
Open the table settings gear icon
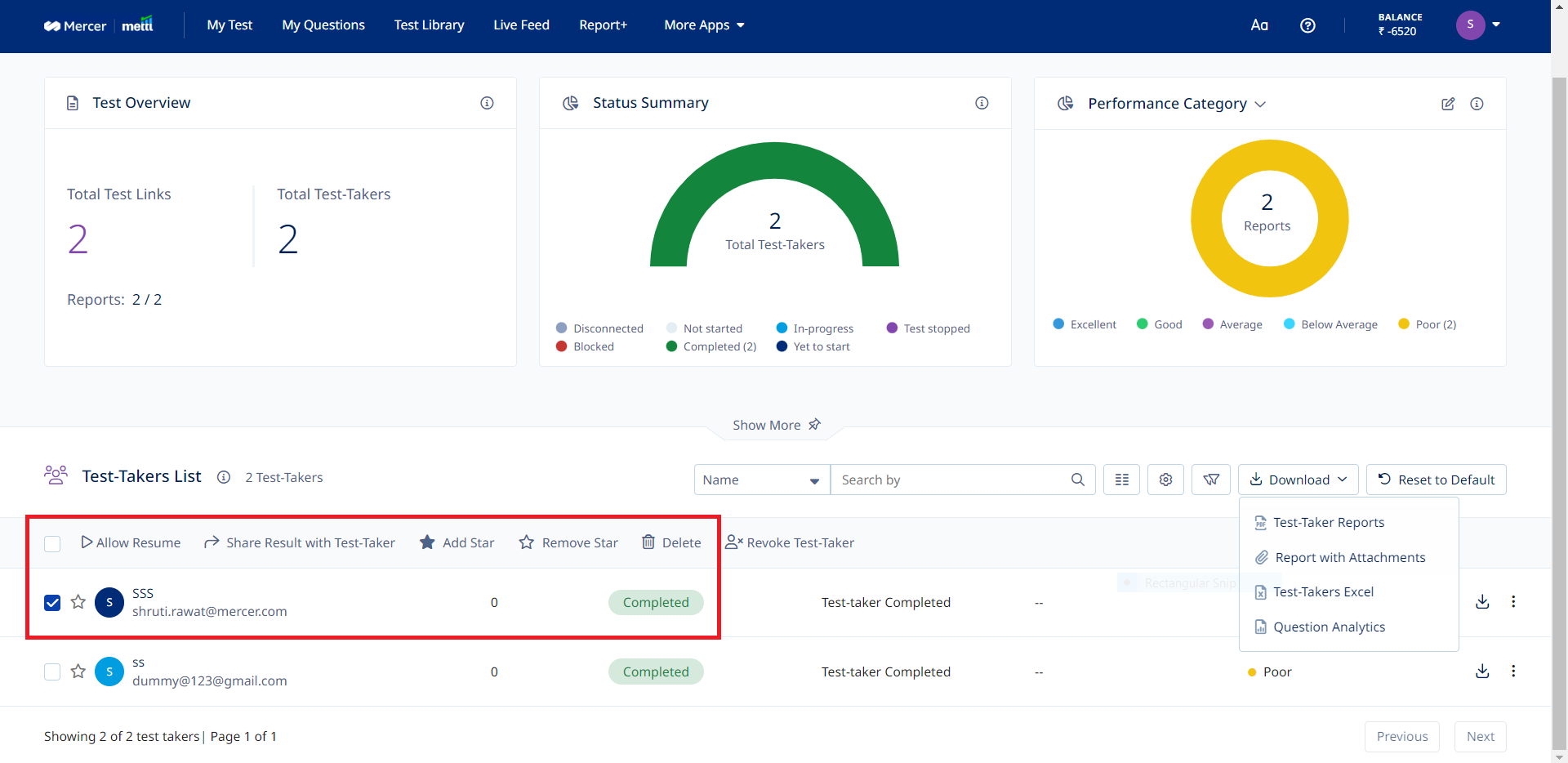pyautogui.click(x=1165, y=480)
